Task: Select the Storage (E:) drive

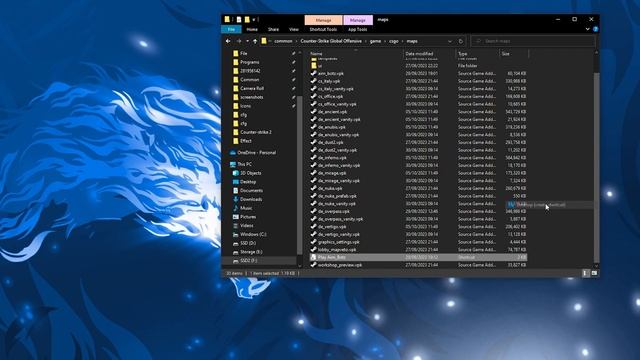Action: (x=251, y=252)
